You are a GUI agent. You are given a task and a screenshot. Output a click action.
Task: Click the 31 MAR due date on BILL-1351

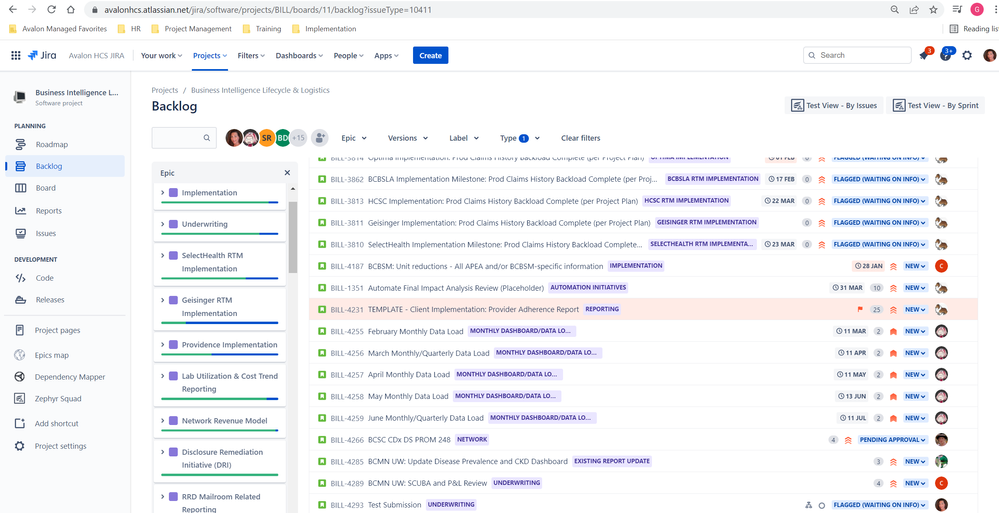[847, 288]
